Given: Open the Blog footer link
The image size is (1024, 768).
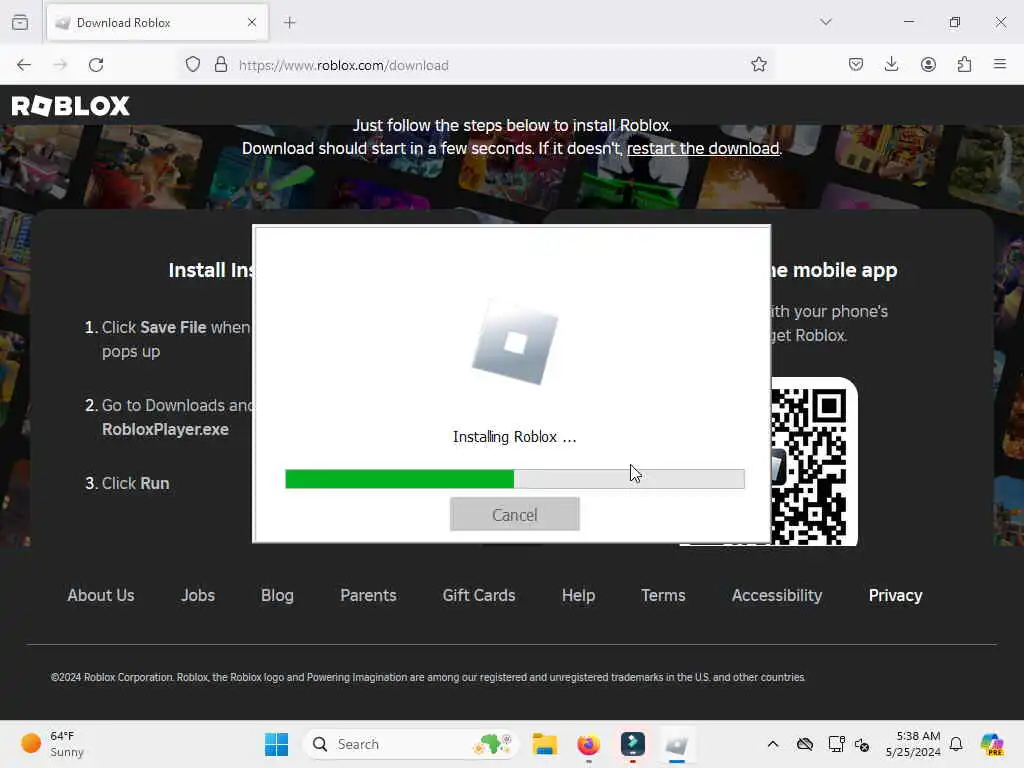Looking at the screenshot, I should [277, 596].
